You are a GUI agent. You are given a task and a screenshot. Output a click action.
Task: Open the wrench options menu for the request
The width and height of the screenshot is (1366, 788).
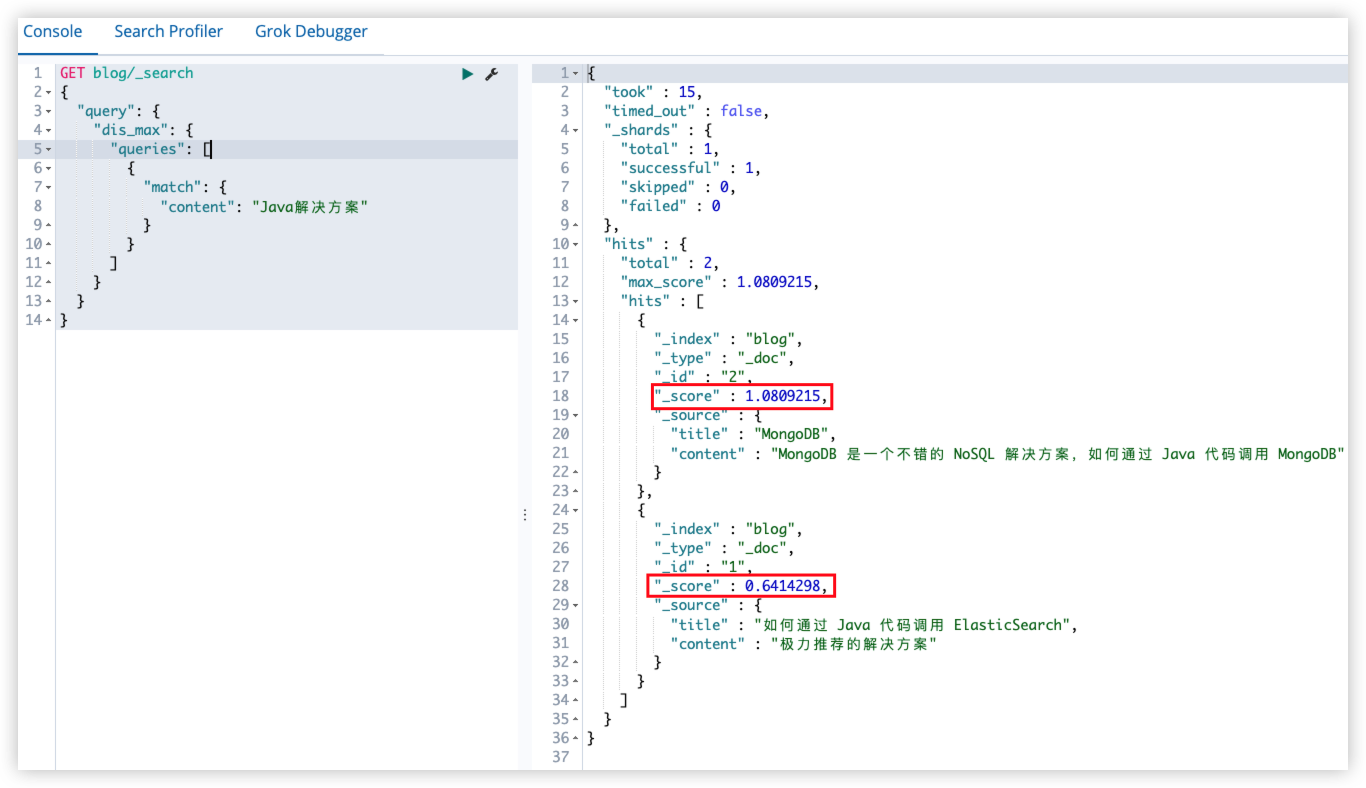click(491, 74)
